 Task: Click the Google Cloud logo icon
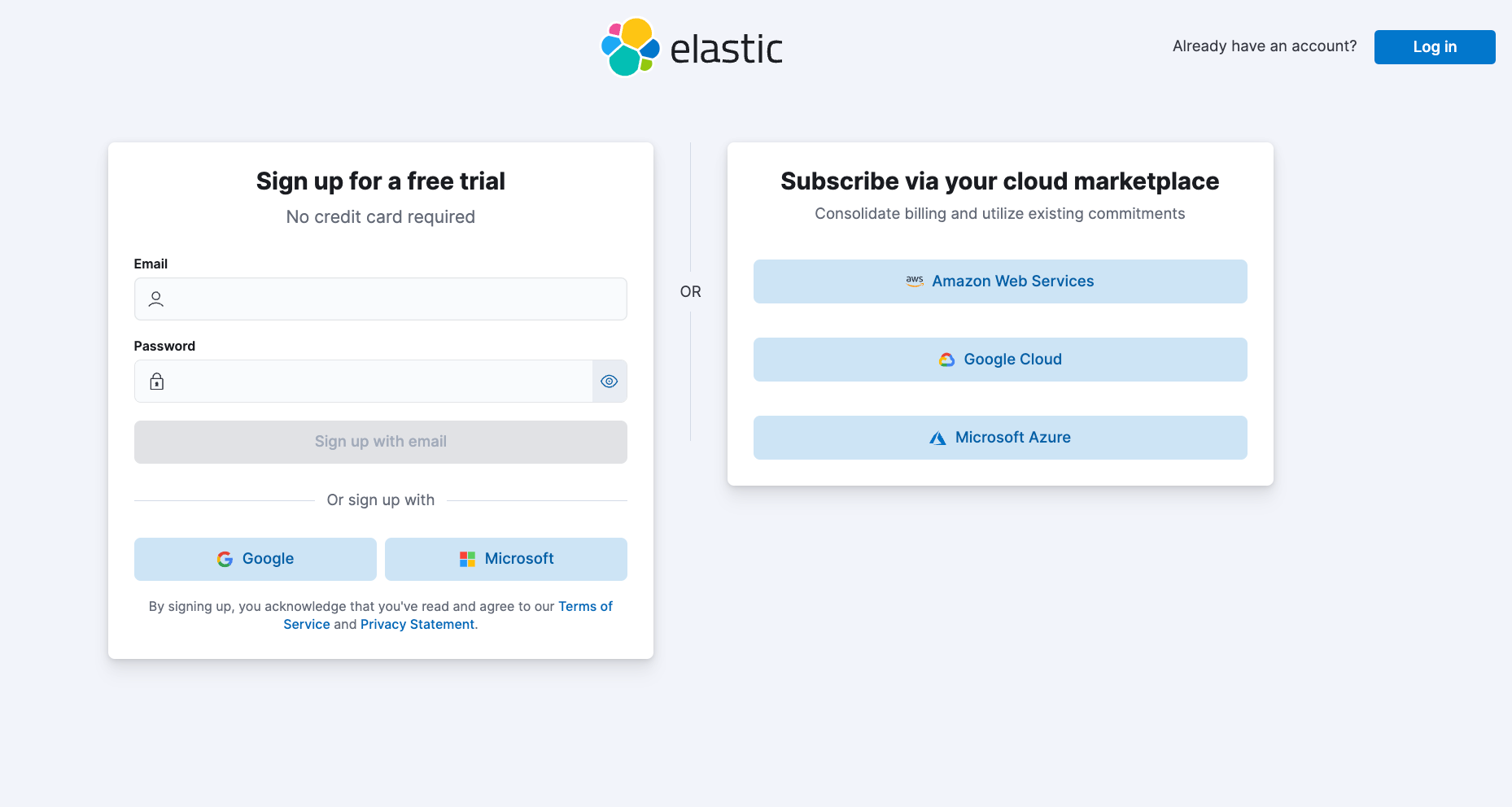pos(946,360)
